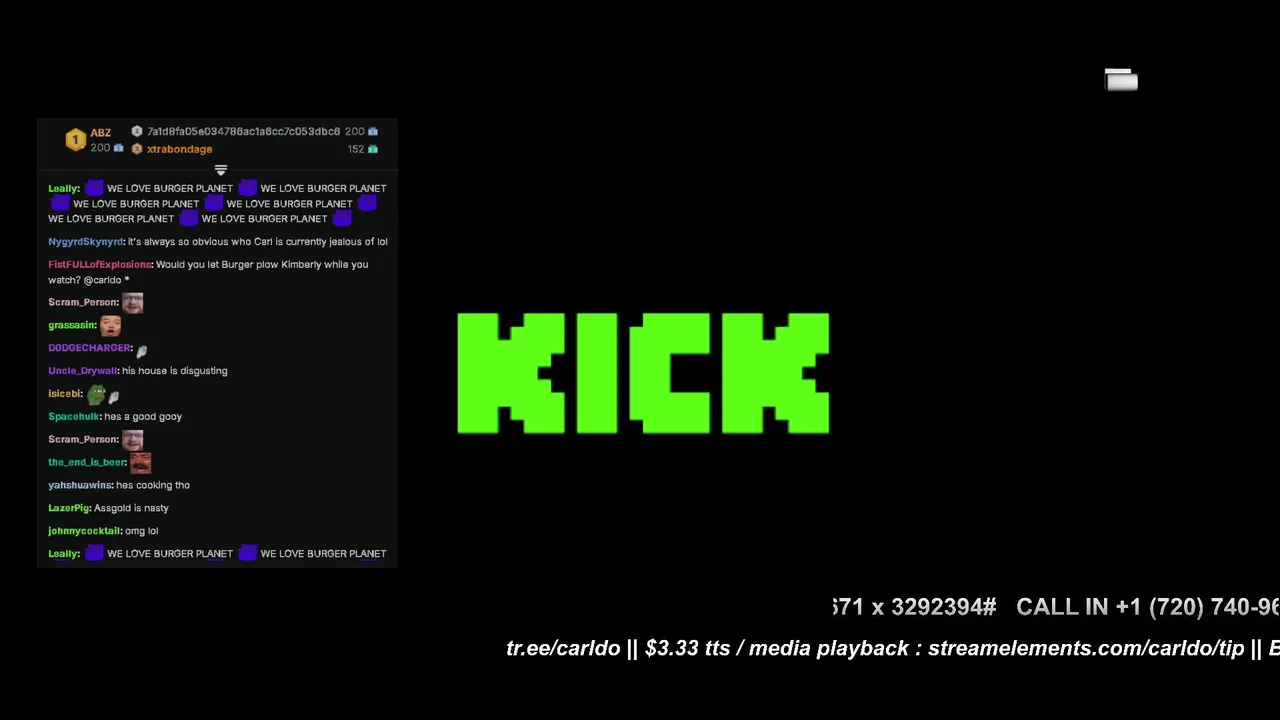Click the message "omg lol"
The height and width of the screenshot is (720, 1280).
pos(142,531)
